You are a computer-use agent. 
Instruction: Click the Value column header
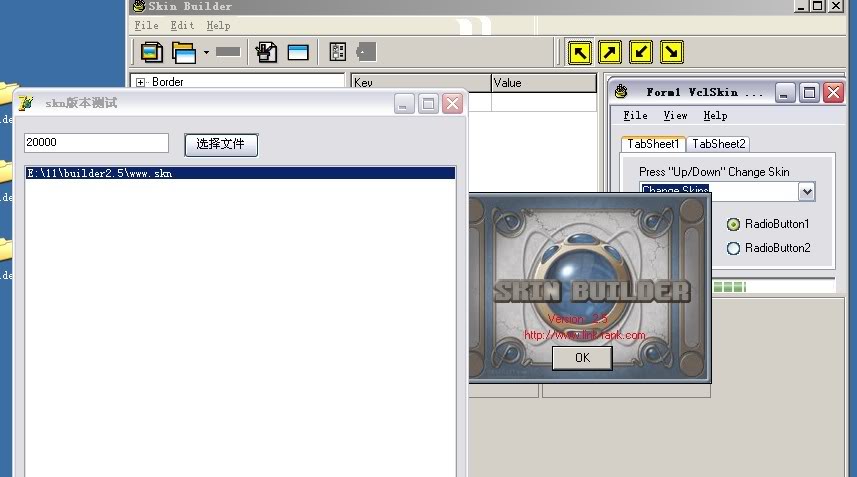[x=544, y=83]
